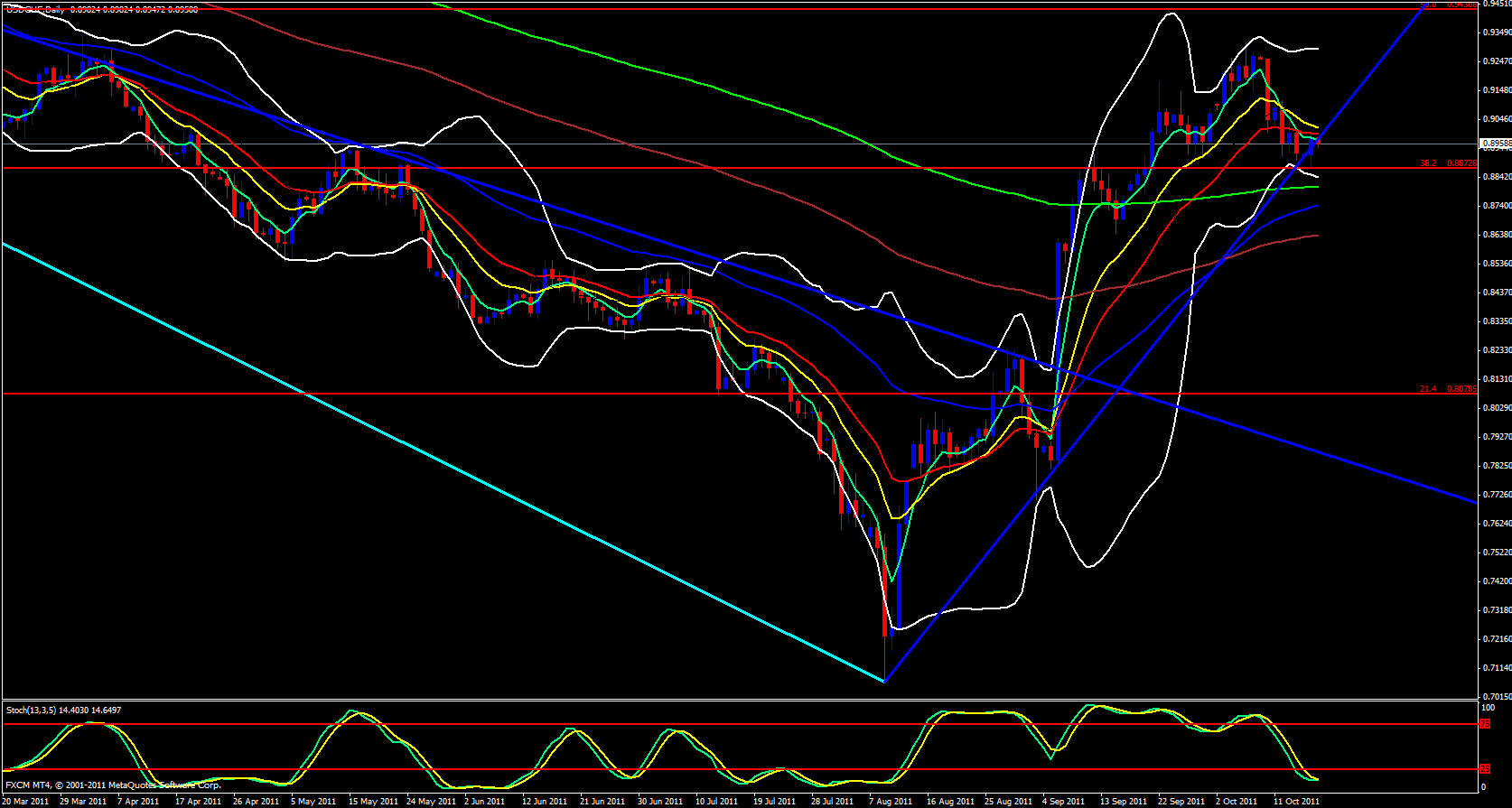Select the cyan descending trendline
Viewport: 1512px width, 808px height.
361,424
